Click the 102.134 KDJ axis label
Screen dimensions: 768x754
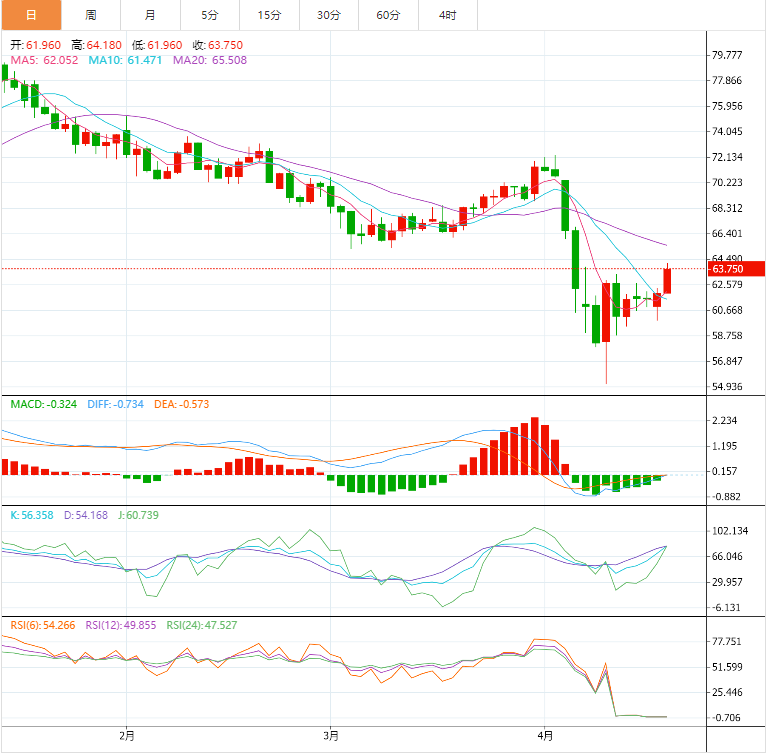point(730,531)
